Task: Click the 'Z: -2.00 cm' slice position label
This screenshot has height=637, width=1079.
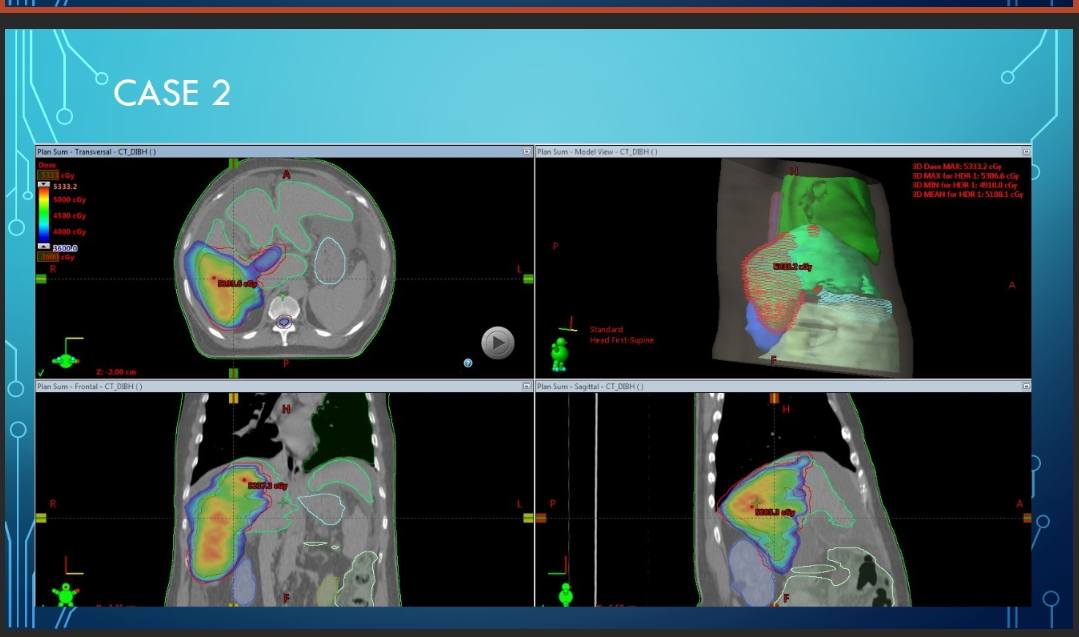Action: pyautogui.click(x=116, y=372)
